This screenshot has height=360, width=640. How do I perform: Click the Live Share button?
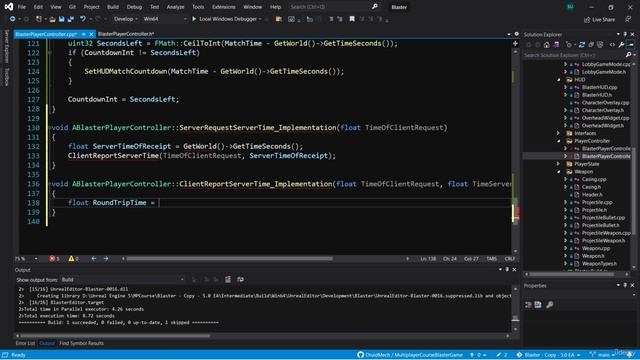600,20
